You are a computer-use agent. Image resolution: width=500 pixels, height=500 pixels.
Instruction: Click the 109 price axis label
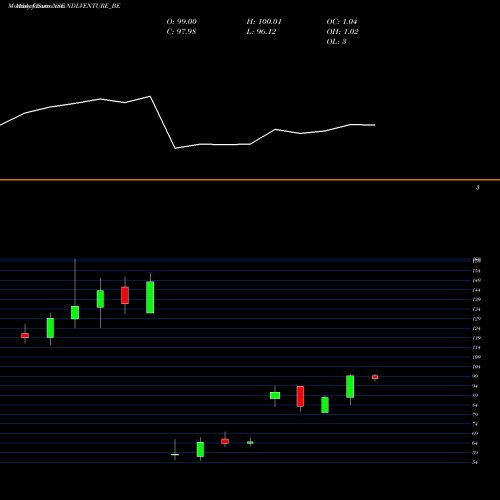pyautogui.click(x=476, y=357)
